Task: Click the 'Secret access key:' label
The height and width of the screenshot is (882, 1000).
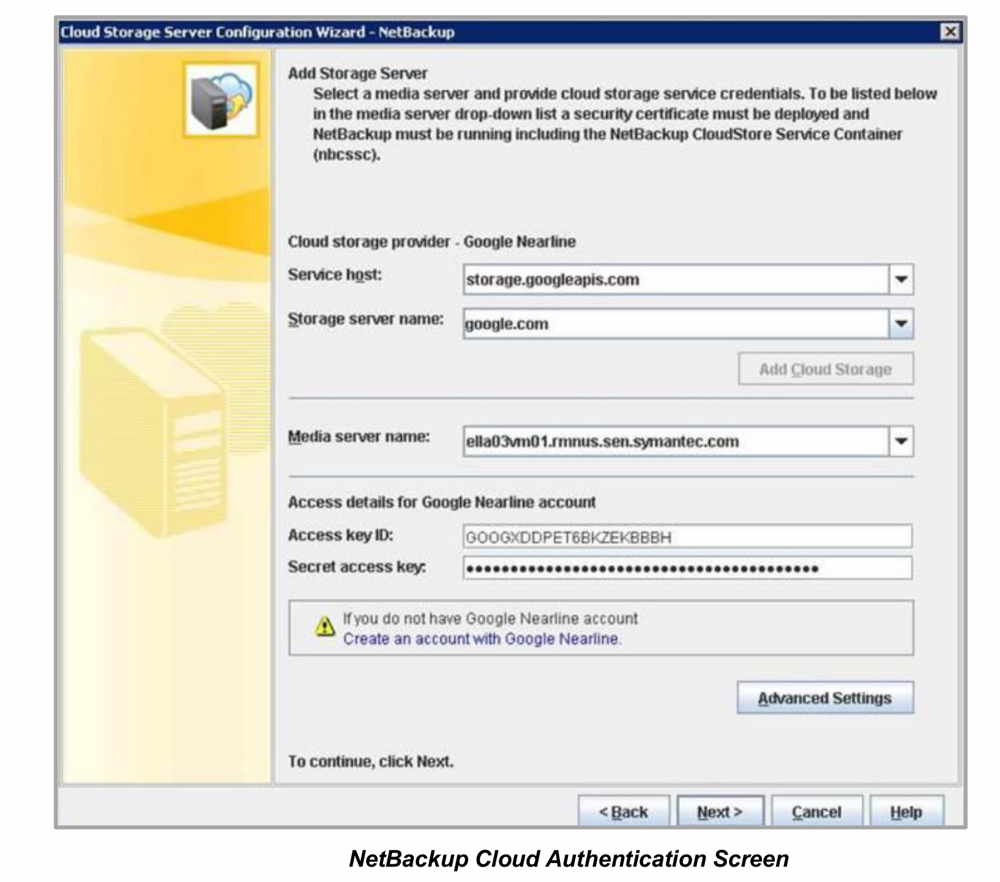Action: (x=357, y=567)
